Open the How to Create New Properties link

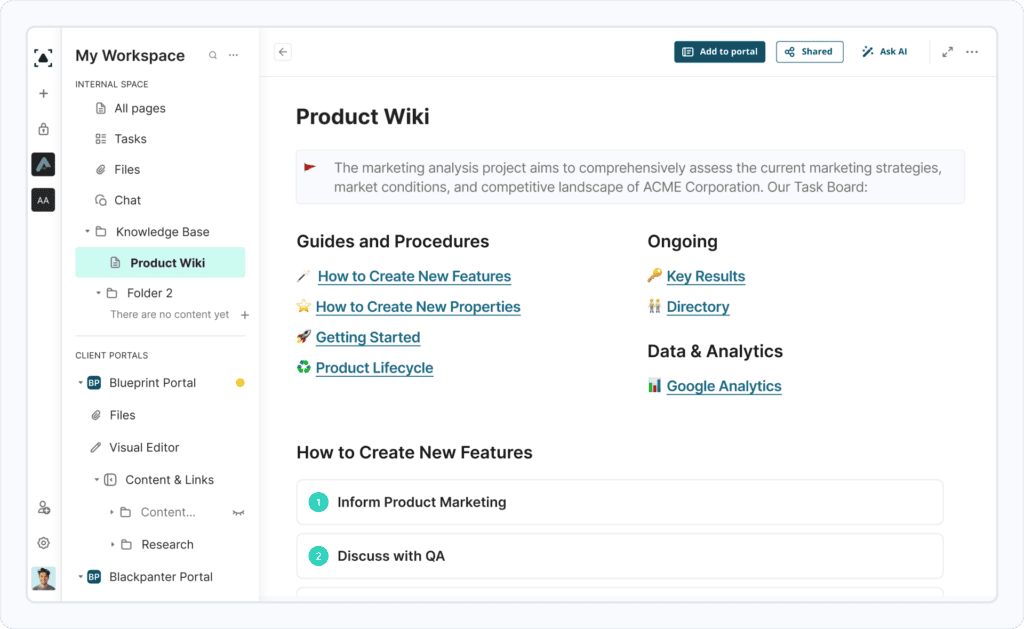418,307
